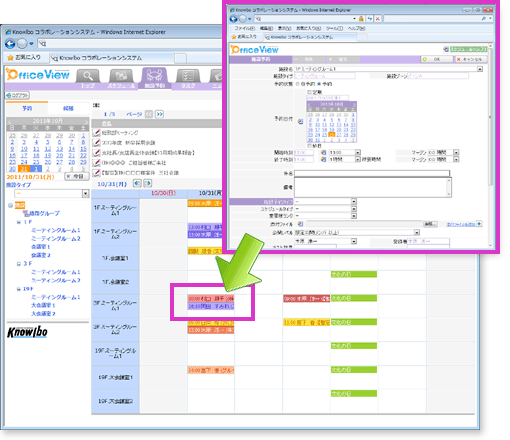Open 重要度ランク dropdown
The width and height of the screenshot is (510, 440).
tap(354, 216)
